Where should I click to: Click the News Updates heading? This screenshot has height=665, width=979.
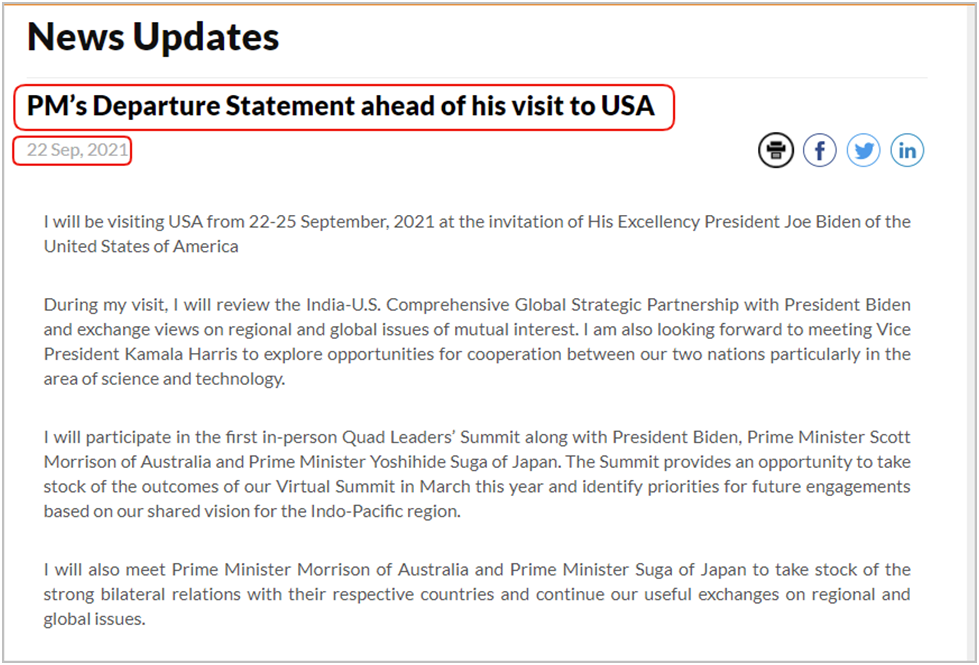pyautogui.click(x=153, y=37)
